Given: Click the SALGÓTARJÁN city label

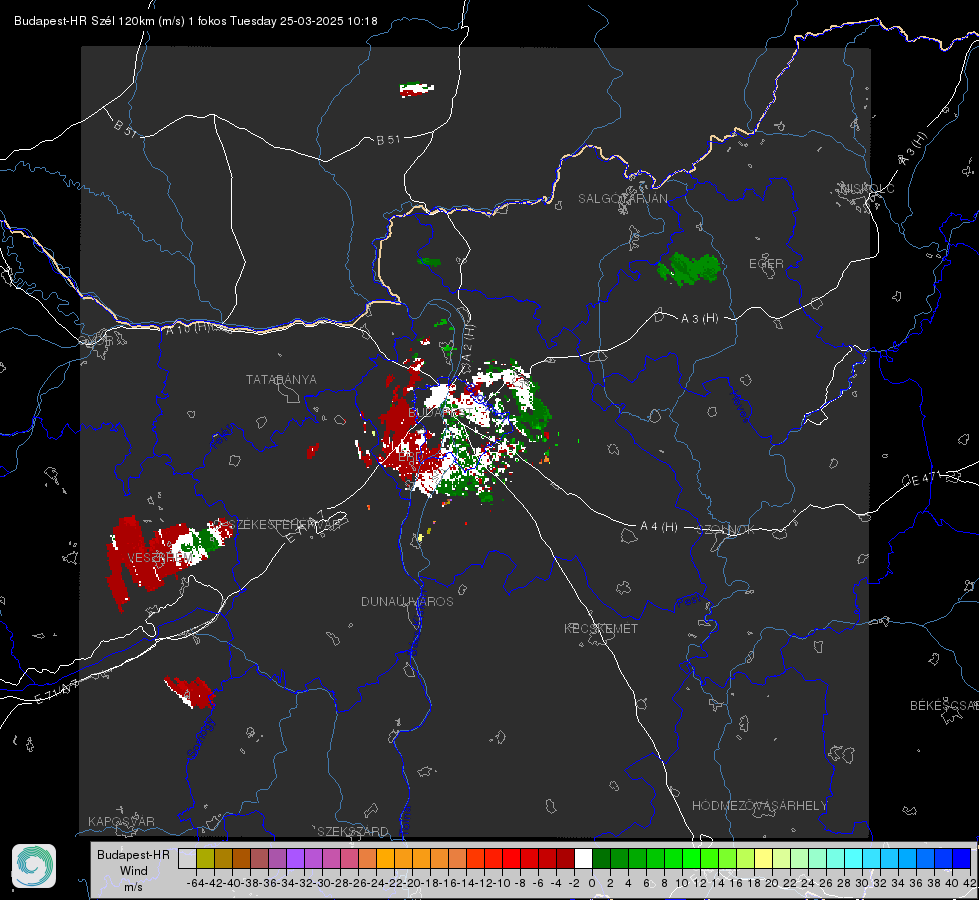Looking at the screenshot, I should [622, 199].
